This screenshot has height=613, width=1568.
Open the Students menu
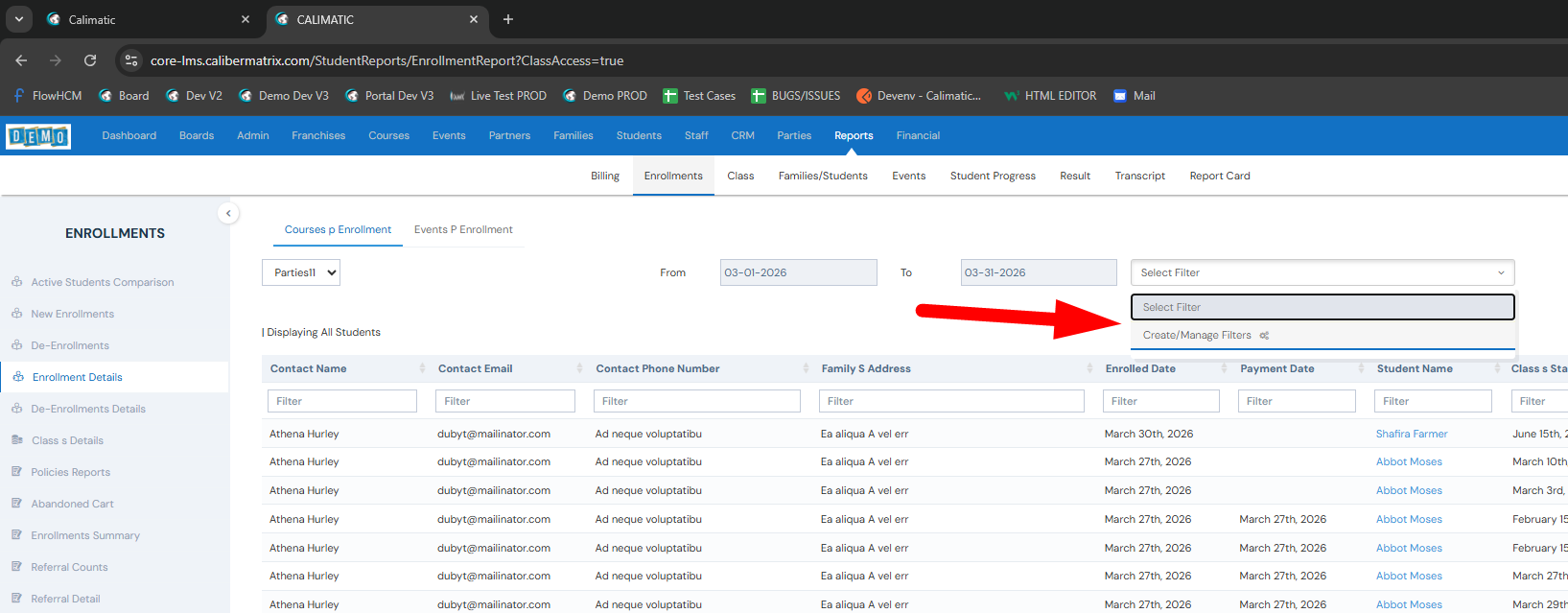[x=639, y=135]
